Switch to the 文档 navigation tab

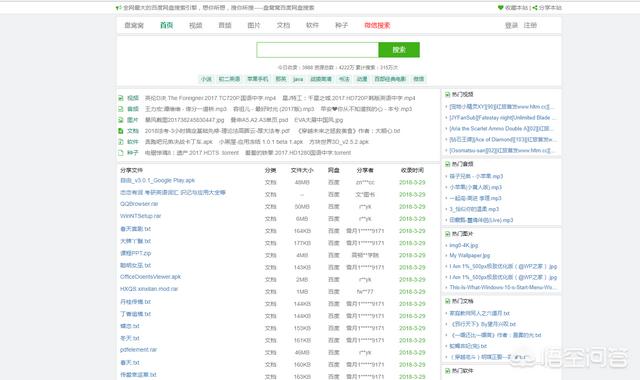click(283, 25)
